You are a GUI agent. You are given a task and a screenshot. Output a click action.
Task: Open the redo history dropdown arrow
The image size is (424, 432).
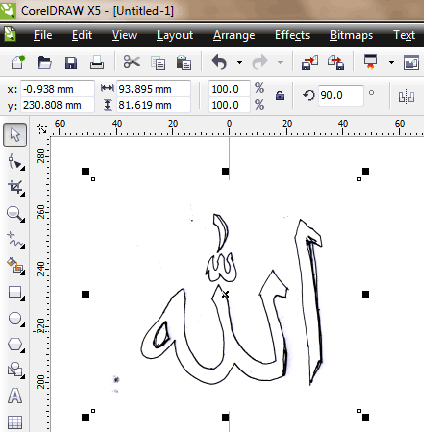(280, 62)
